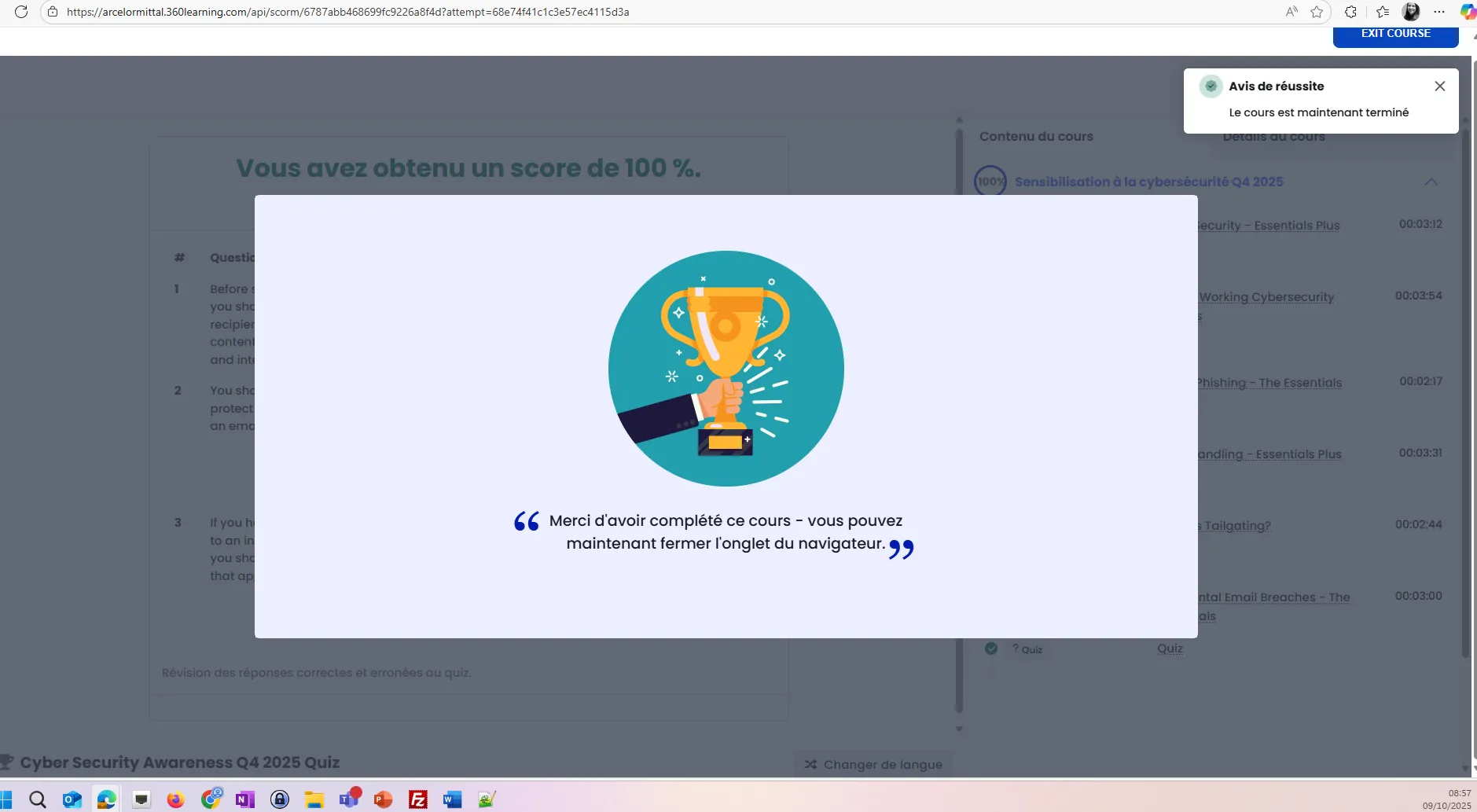Open the Read Aloud icon in address bar
1477x812 pixels.
1291,12
